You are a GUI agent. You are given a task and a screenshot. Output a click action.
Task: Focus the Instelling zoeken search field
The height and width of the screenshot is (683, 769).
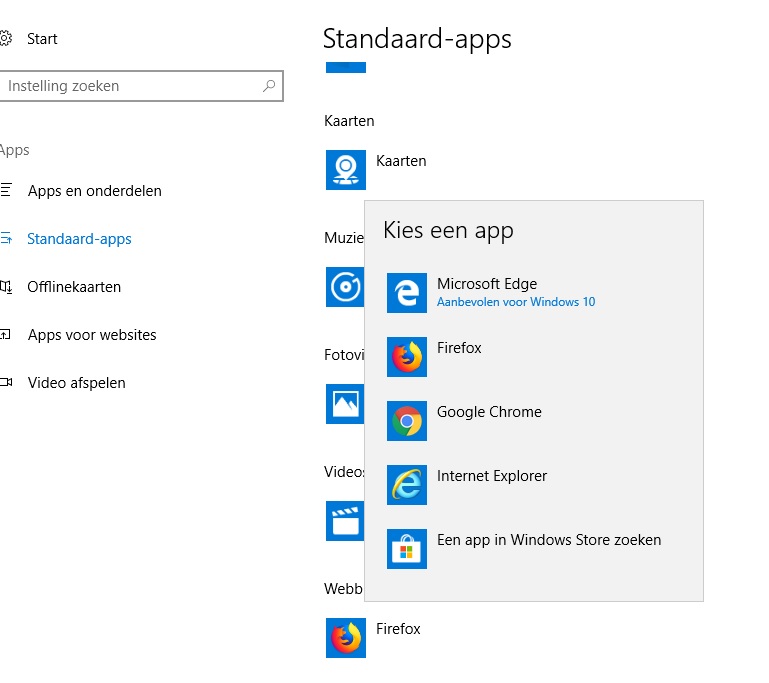tap(141, 86)
